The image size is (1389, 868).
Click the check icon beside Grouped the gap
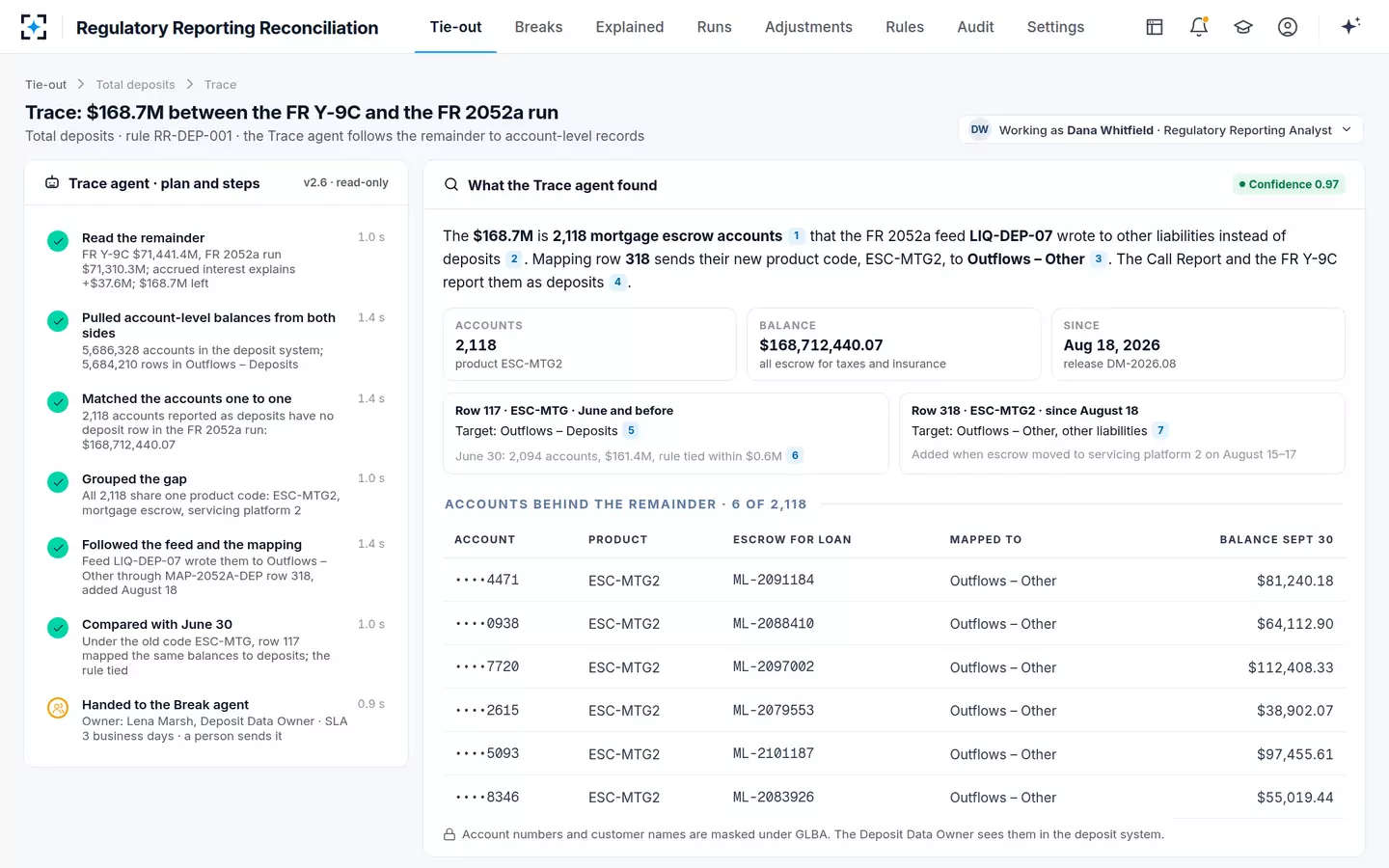point(58,482)
